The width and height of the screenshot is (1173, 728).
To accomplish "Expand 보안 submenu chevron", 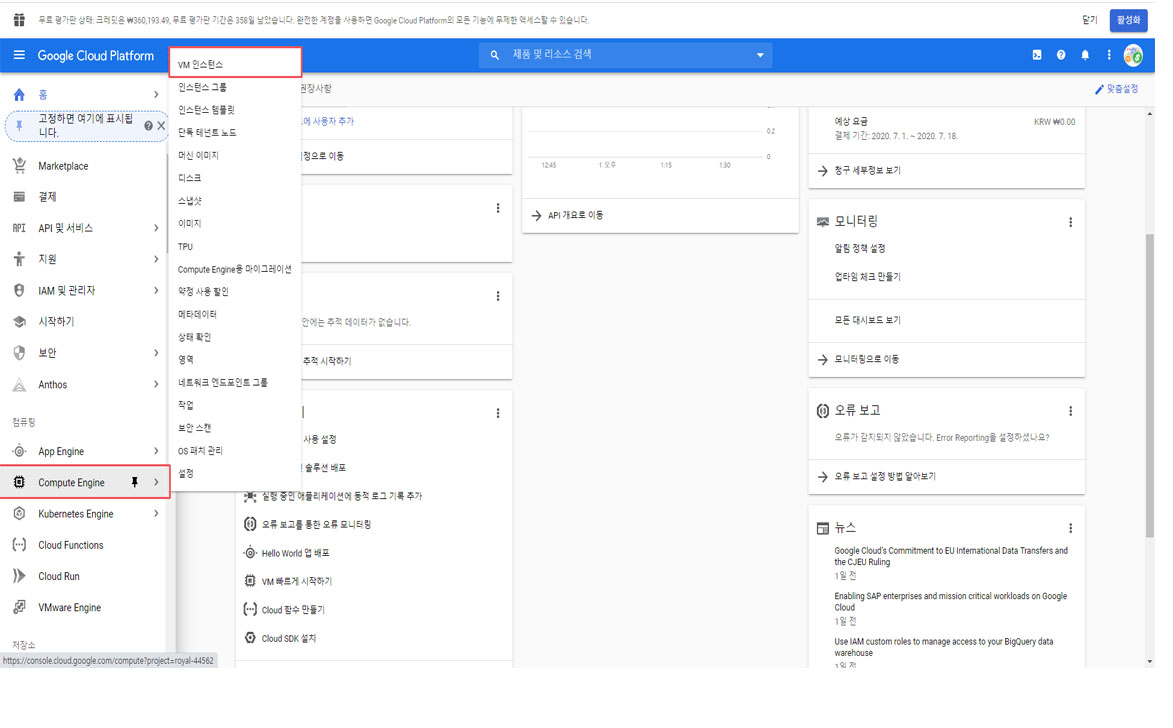I will click(156, 353).
